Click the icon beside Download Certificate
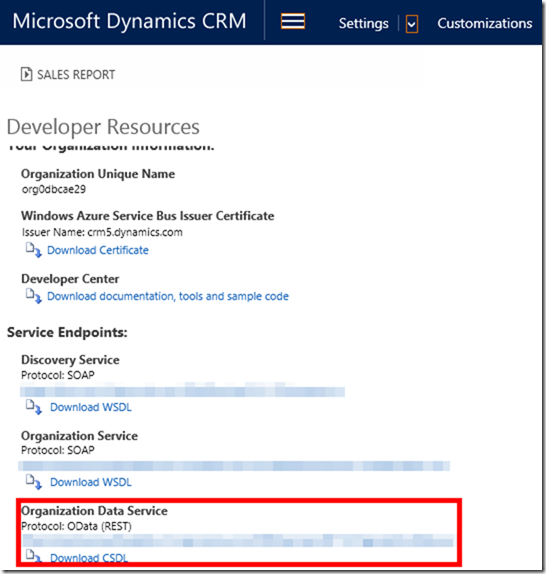This screenshot has height=574, width=546. (x=34, y=250)
